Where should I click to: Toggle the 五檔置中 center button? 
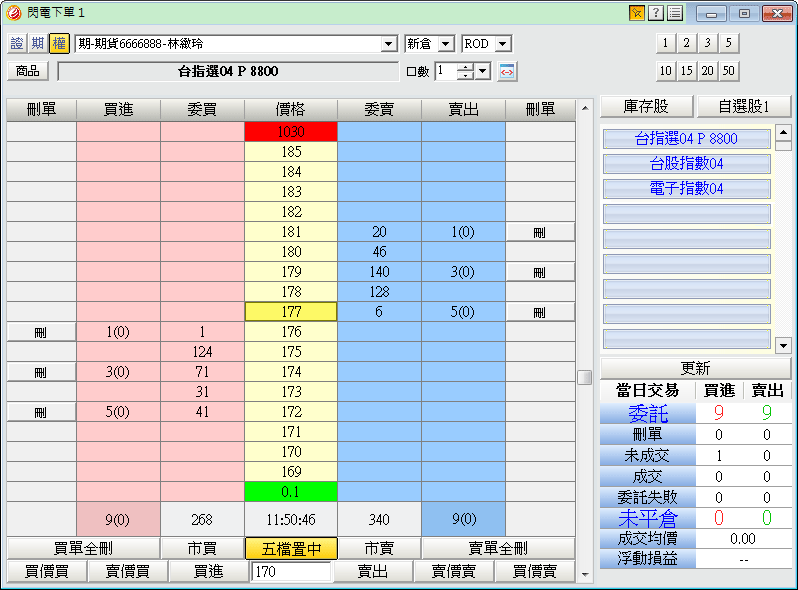pyautogui.click(x=291, y=548)
